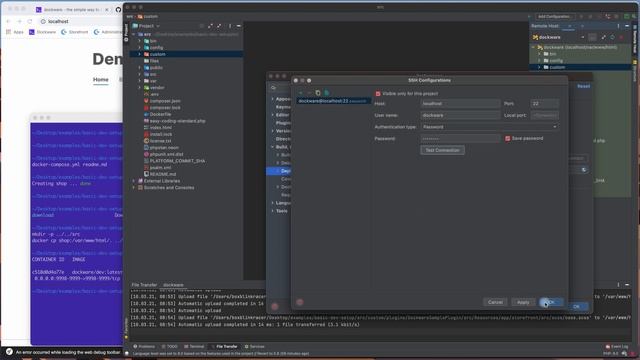Expand the config folder in Project tree
The image size is (640, 360).
(x=139, y=47)
